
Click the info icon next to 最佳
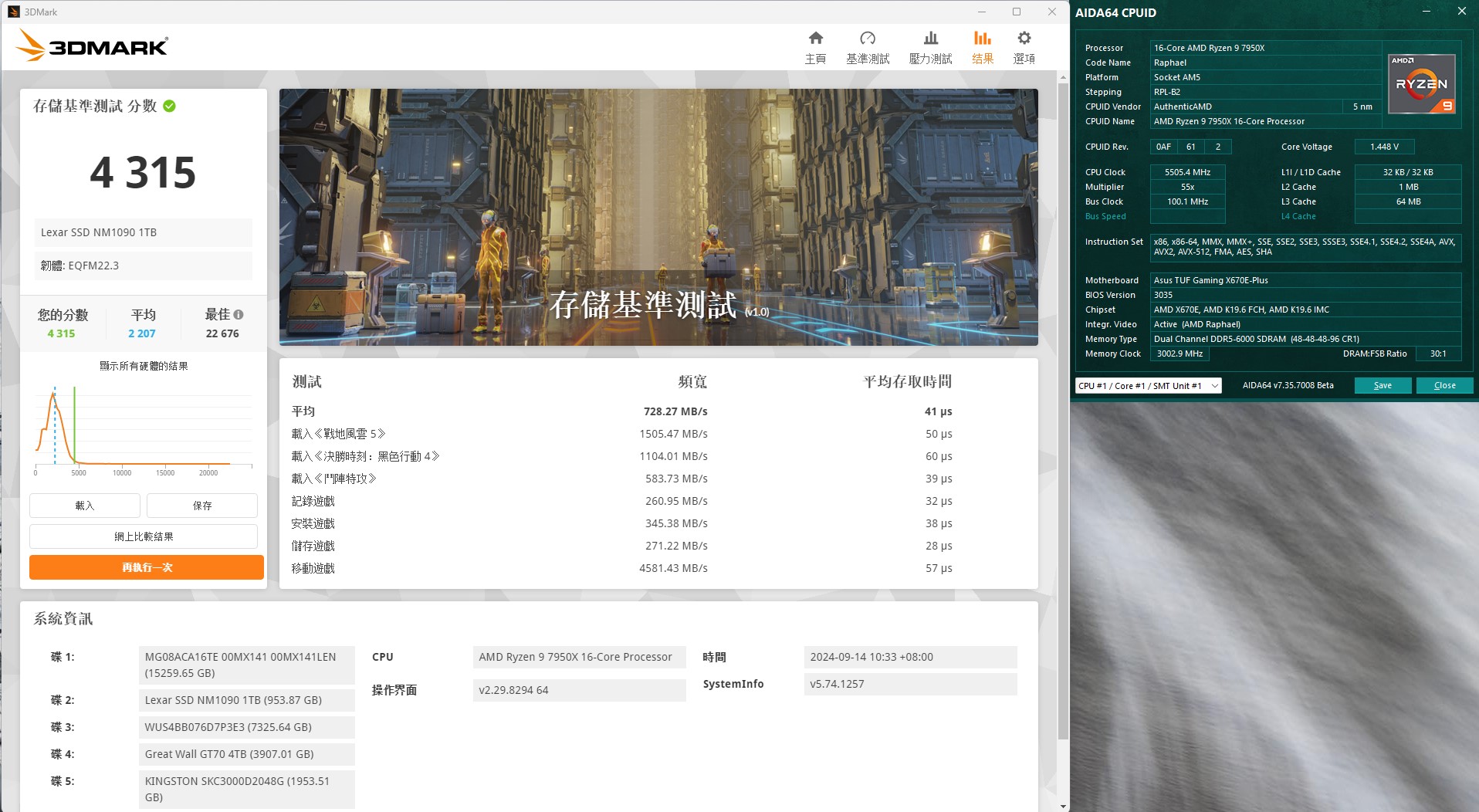(239, 315)
